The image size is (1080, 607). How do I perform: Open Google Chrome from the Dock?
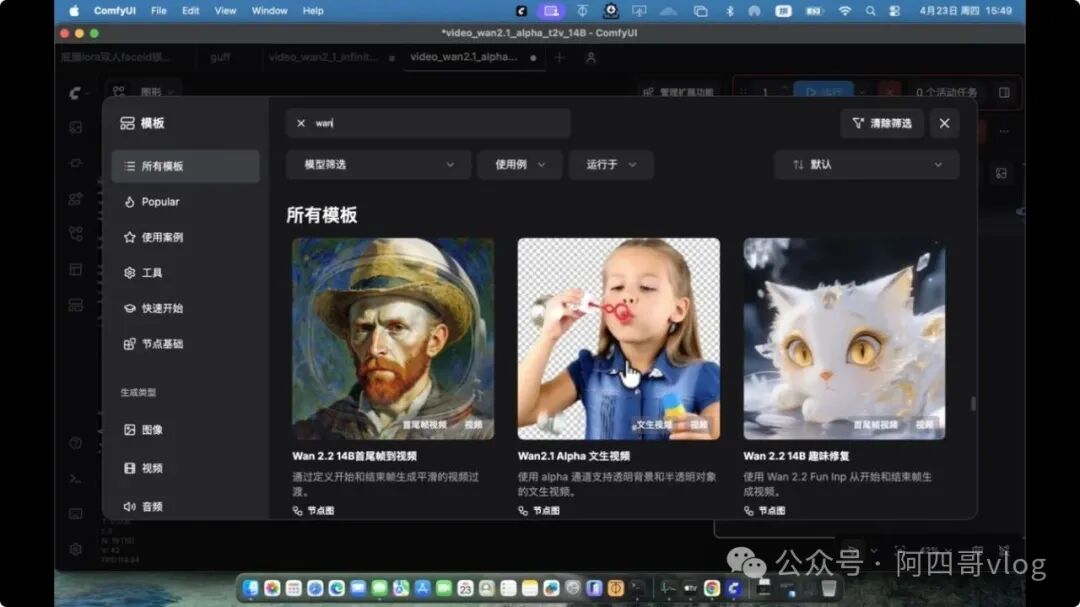click(x=712, y=588)
